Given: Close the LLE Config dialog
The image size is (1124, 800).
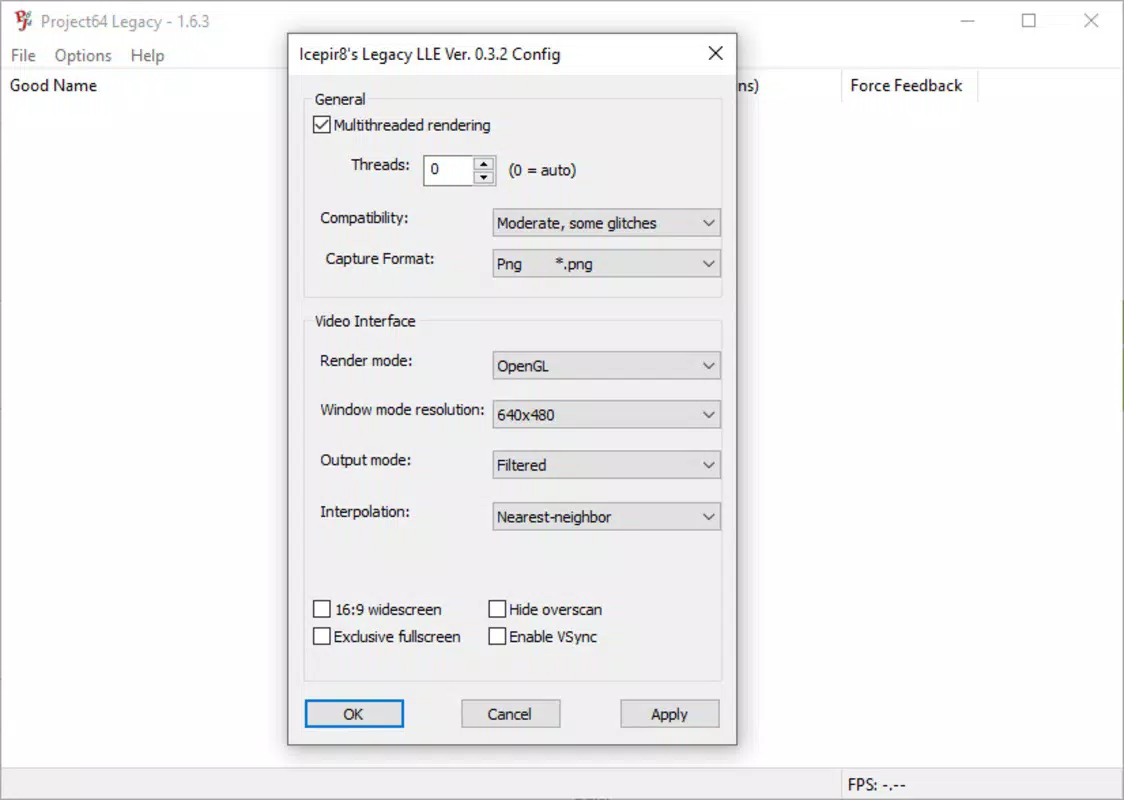Looking at the screenshot, I should (x=715, y=54).
